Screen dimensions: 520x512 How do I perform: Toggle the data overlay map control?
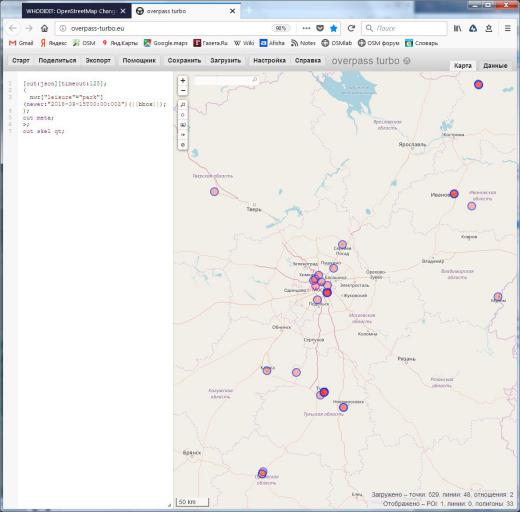(183, 145)
